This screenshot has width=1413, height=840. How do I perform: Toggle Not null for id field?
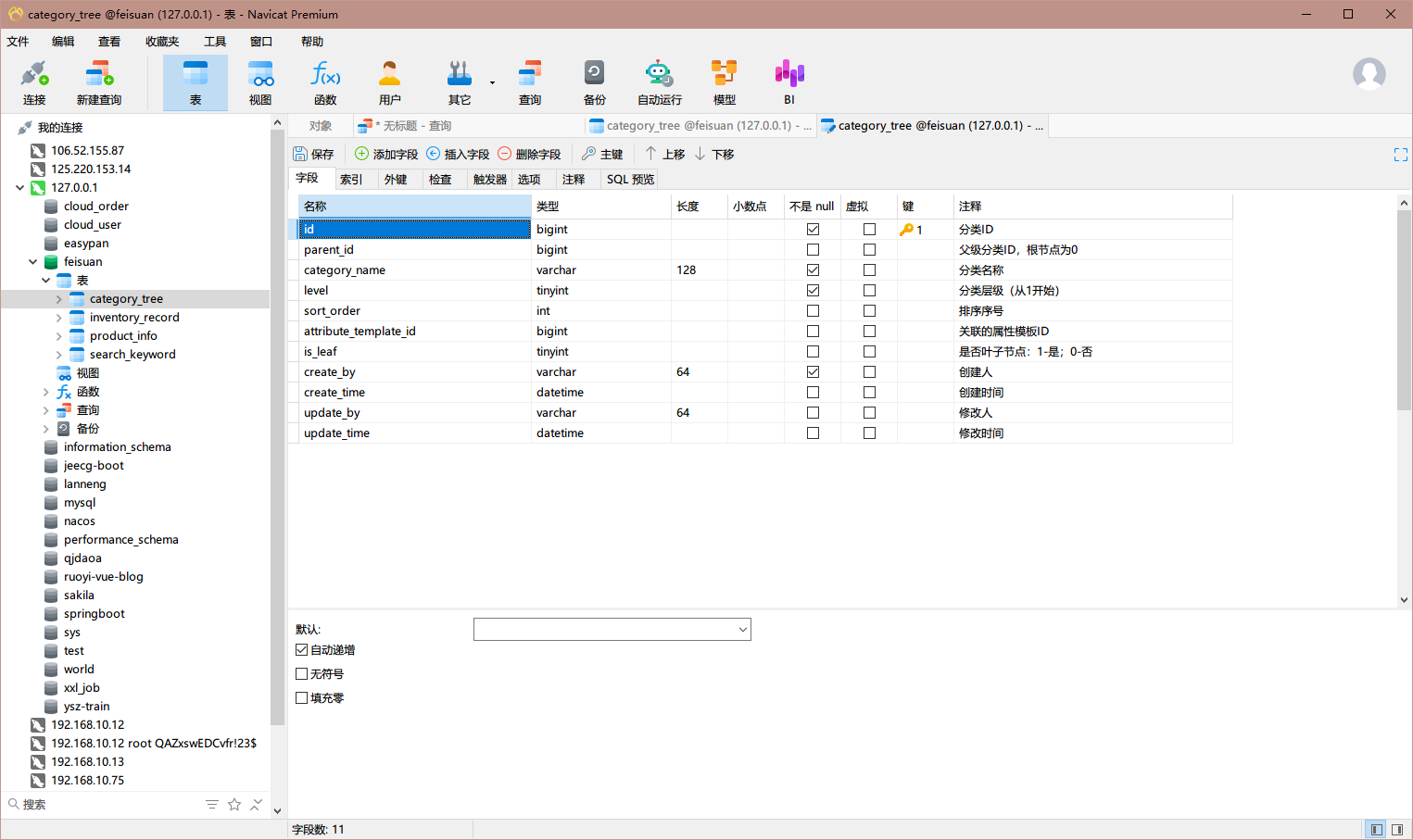(x=813, y=229)
